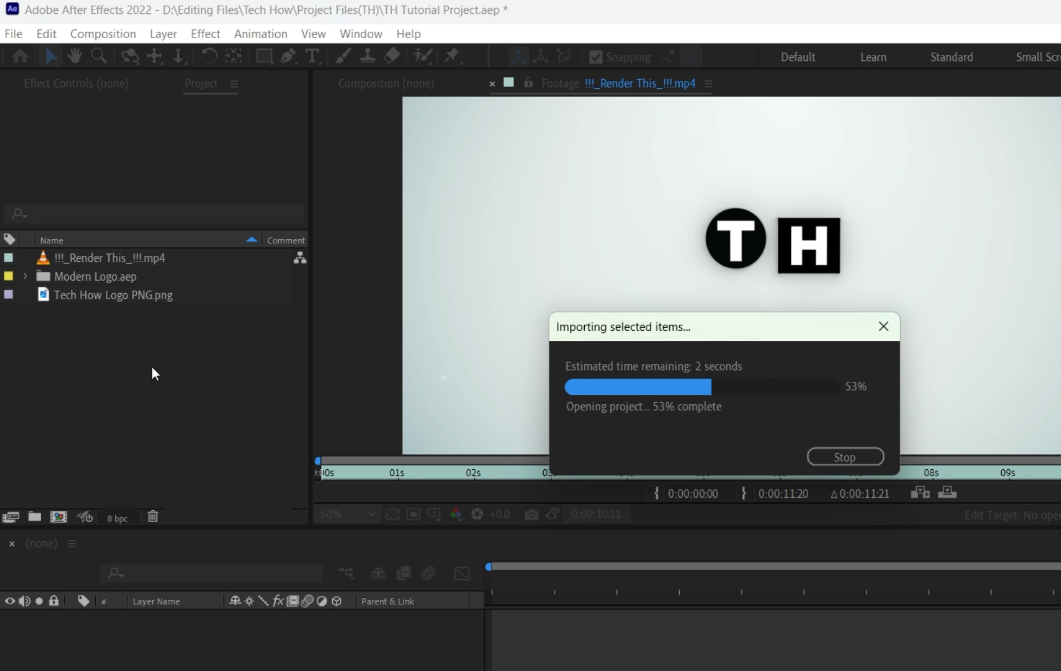This screenshot has height=671, width=1061.
Task: Switch to the Learn workspace
Action: pyautogui.click(x=873, y=57)
